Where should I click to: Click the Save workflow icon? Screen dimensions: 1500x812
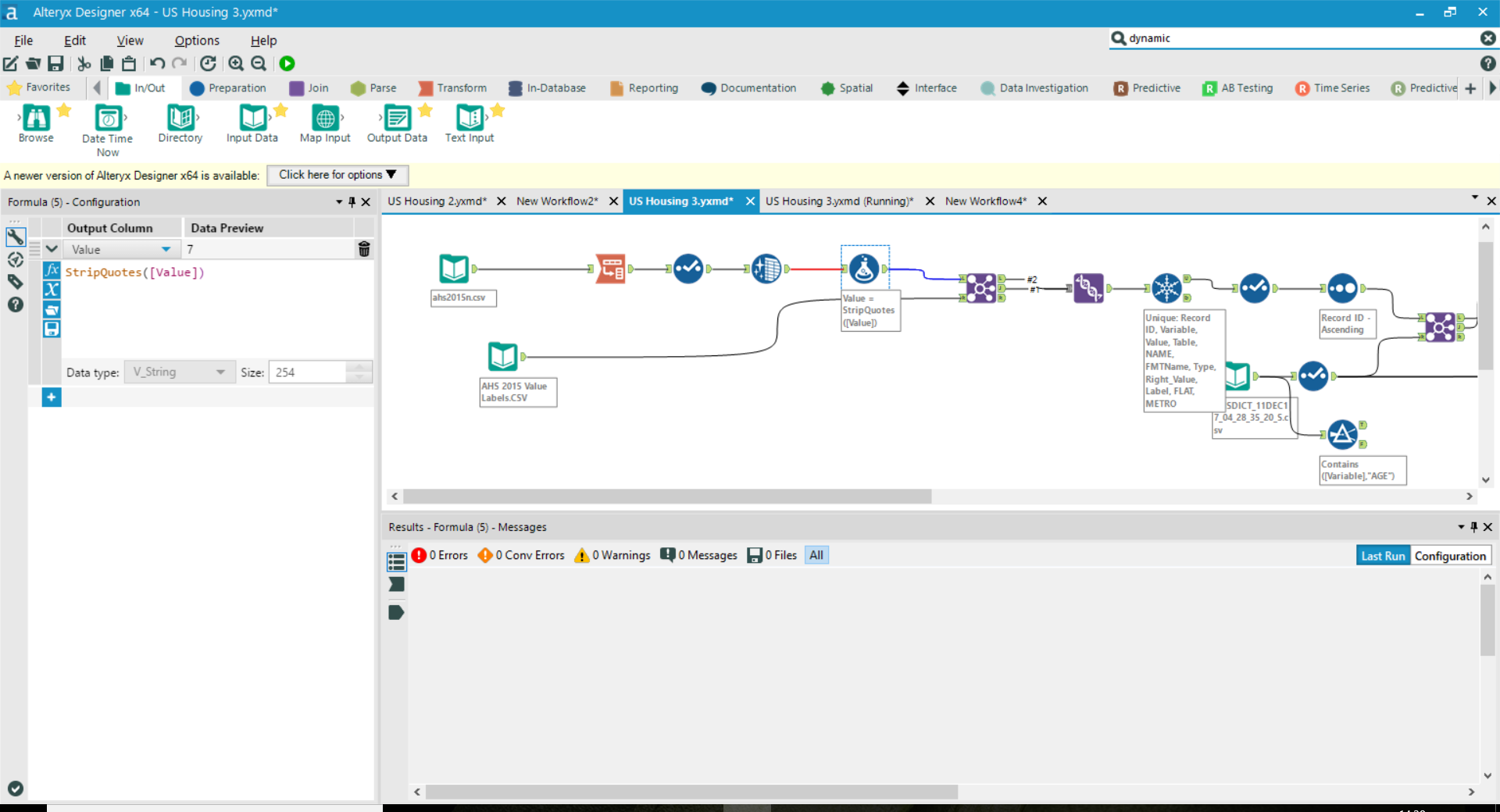(55, 64)
